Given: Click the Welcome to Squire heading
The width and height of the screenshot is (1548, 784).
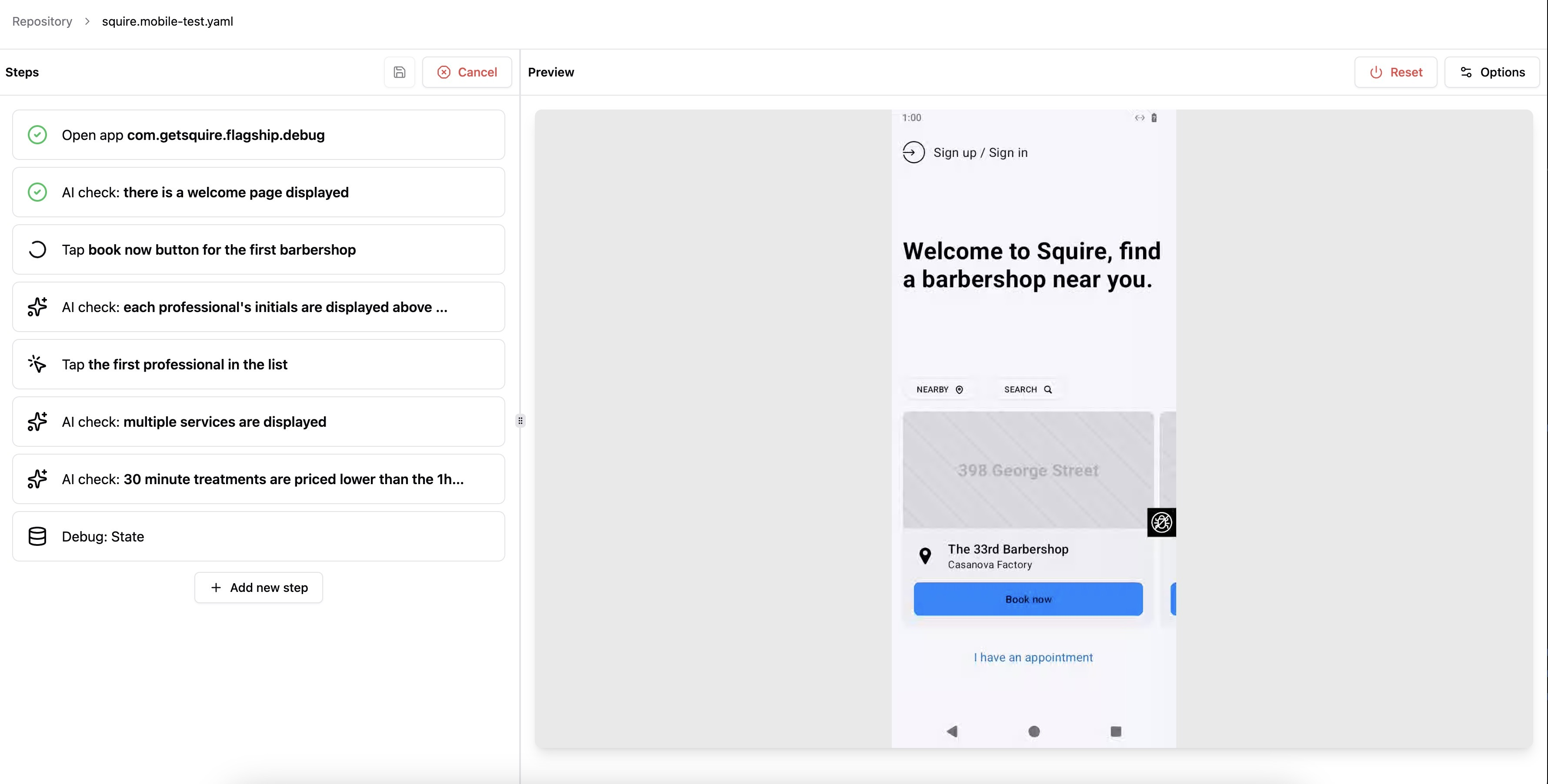Looking at the screenshot, I should pos(1032,265).
